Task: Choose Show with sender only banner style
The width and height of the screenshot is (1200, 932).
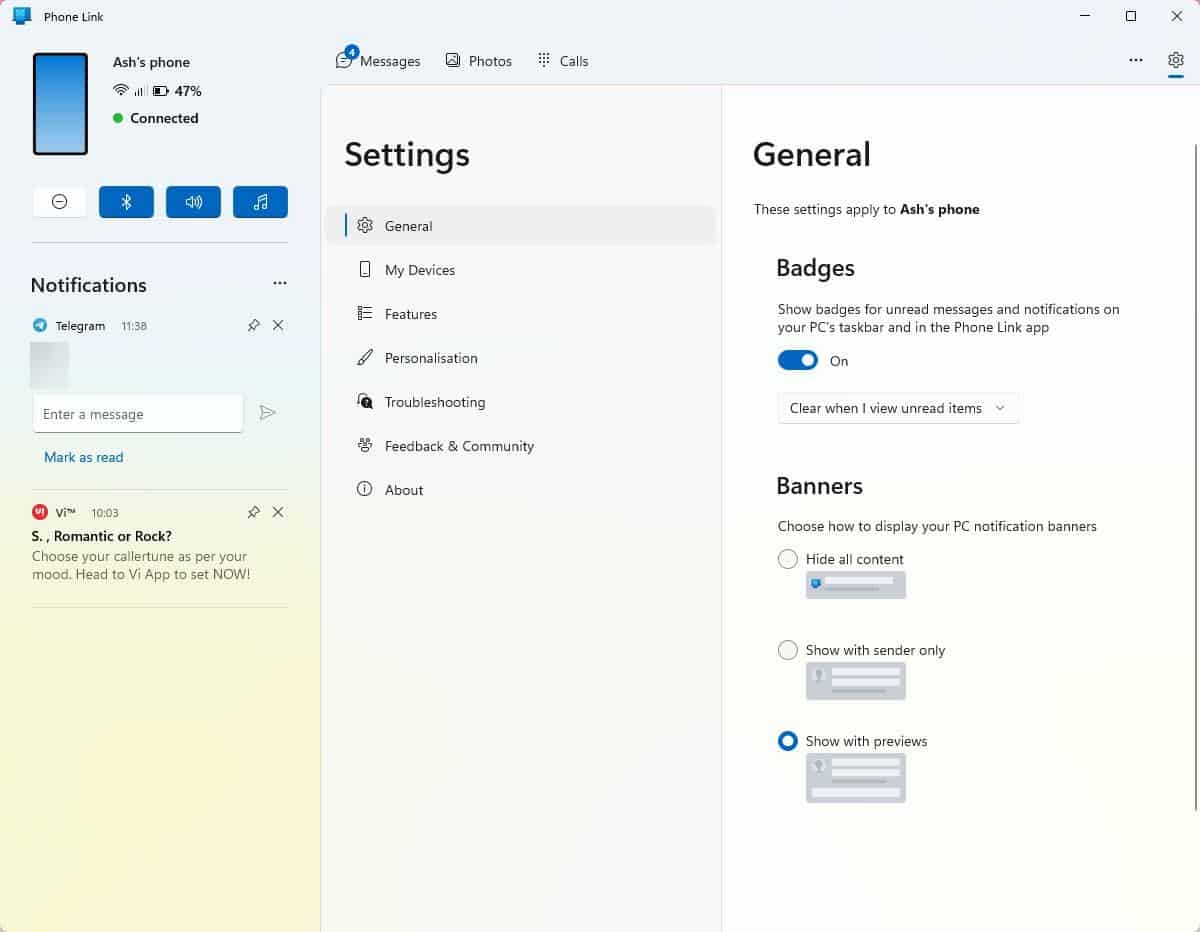Action: (x=788, y=650)
